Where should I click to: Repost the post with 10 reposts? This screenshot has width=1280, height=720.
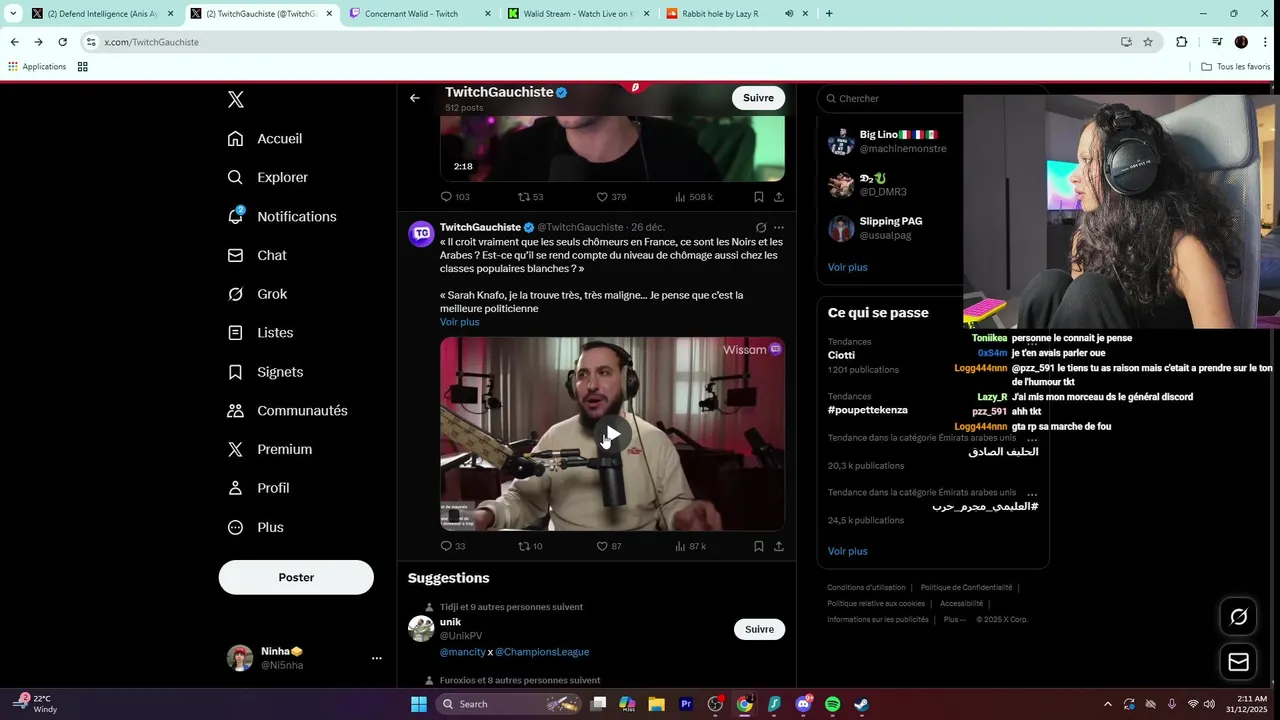pos(530,546)
